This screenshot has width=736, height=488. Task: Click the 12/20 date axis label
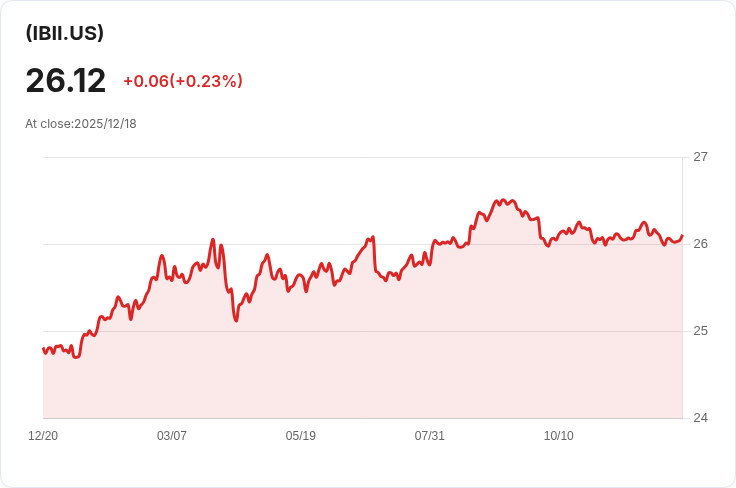pos(43,436)
